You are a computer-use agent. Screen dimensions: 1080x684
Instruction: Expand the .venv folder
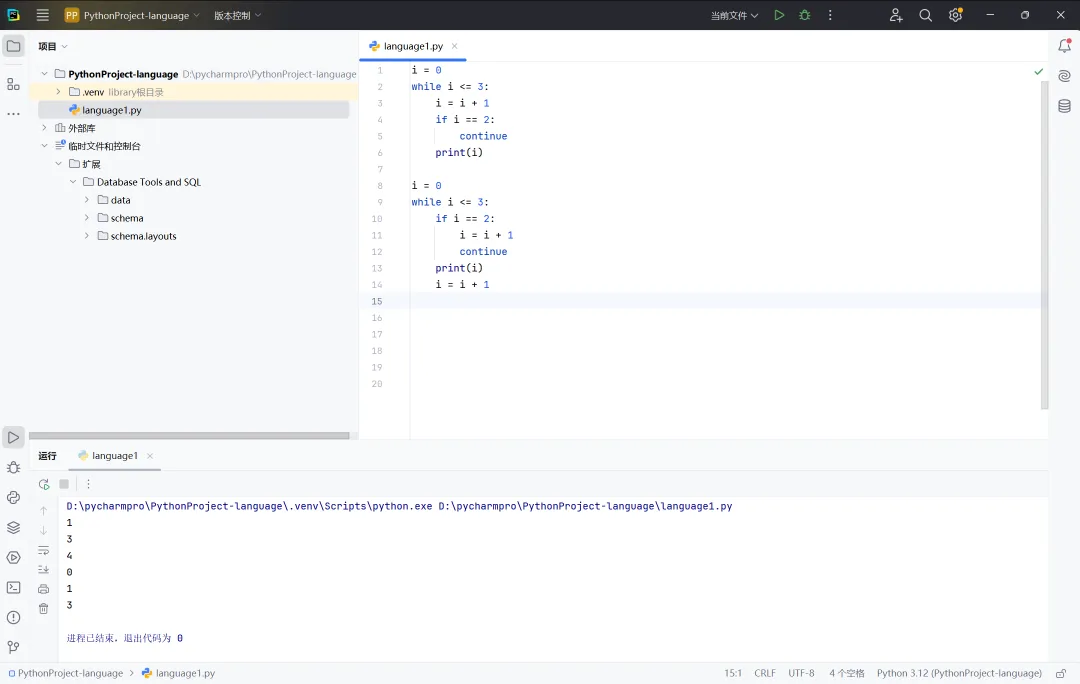(x=59, y=92)
